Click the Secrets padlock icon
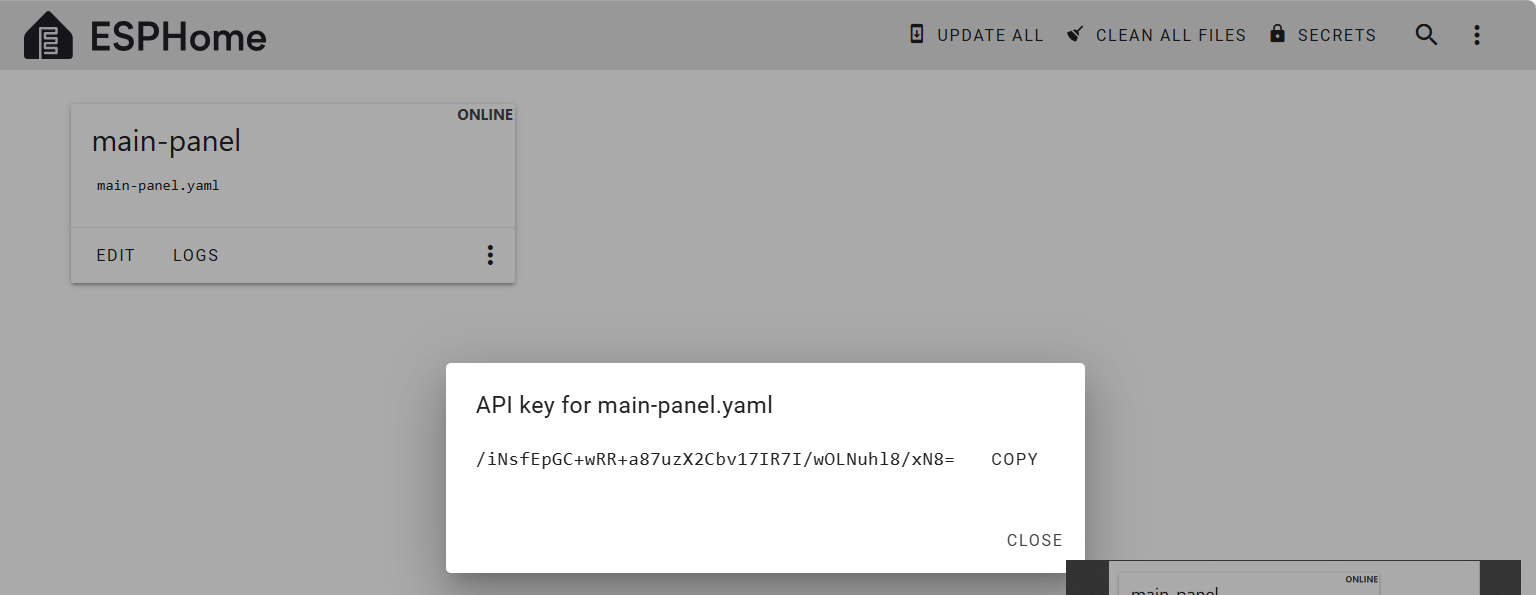This screenshot has width=1536, height=595. (1277, 34)
